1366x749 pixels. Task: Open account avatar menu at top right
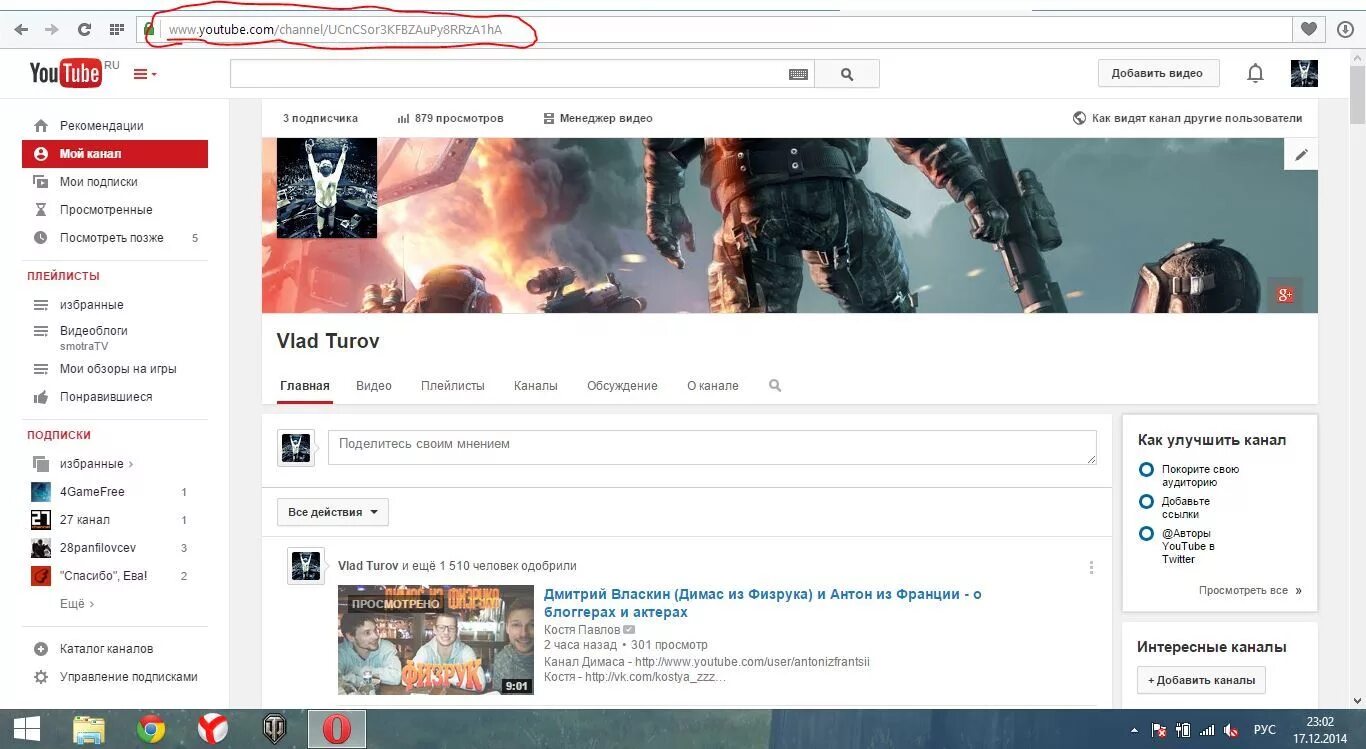[1304, 73]
